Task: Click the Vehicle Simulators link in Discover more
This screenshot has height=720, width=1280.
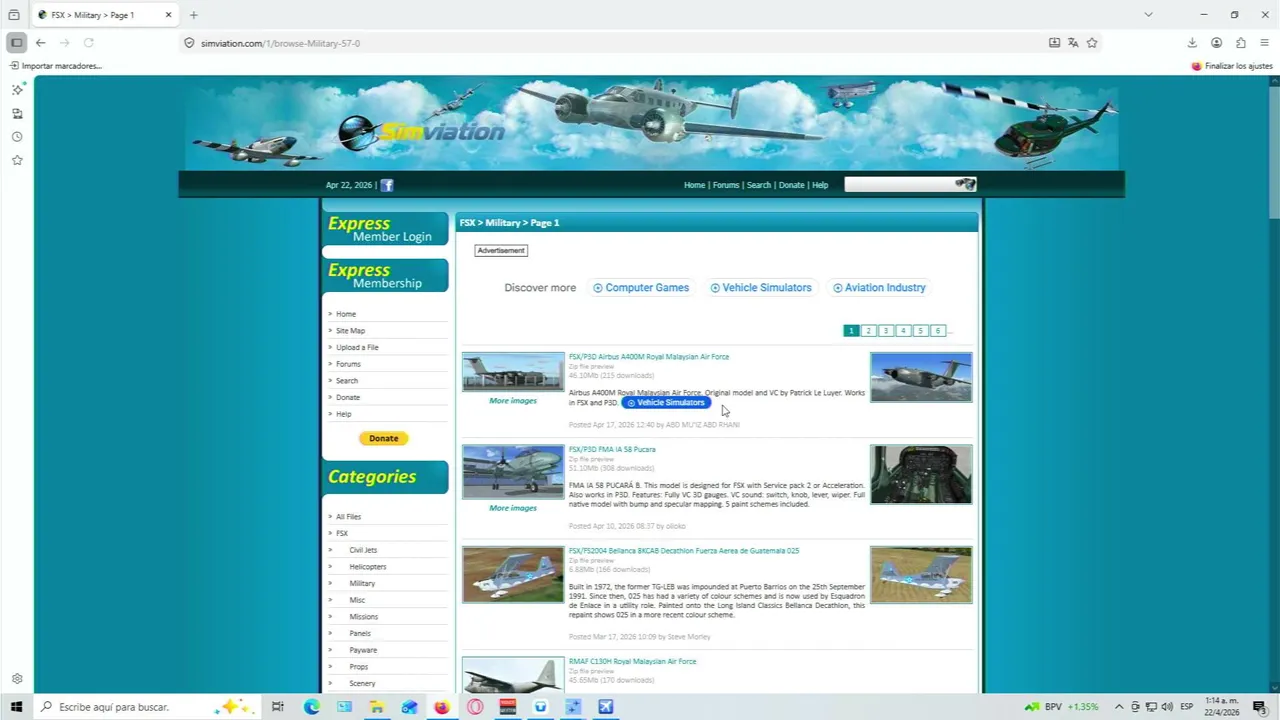Action: 761,288
